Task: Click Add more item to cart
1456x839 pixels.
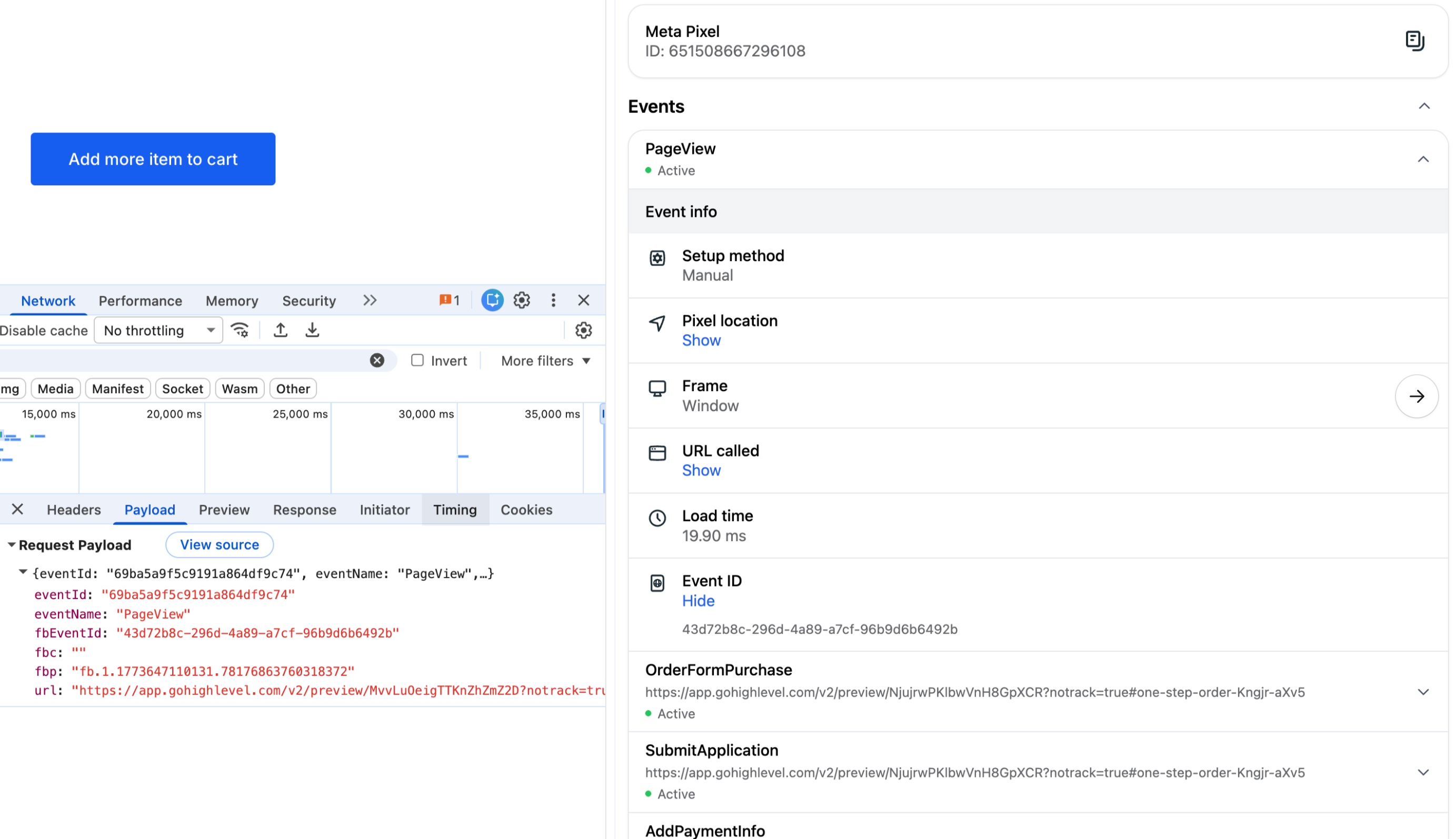Action: (x=152, y=159)
